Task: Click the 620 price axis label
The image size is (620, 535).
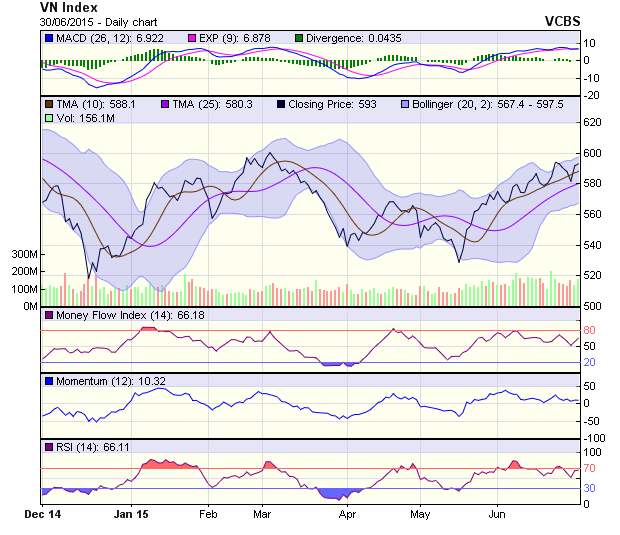Action: tap(595, 121)
